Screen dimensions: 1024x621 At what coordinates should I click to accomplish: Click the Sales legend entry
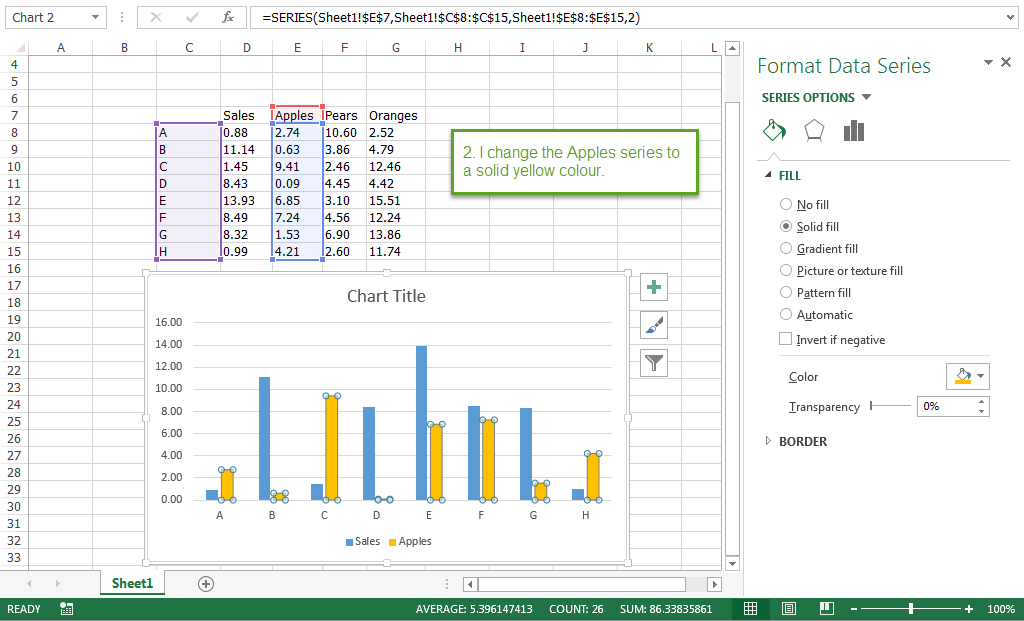(x=363, y=541)
